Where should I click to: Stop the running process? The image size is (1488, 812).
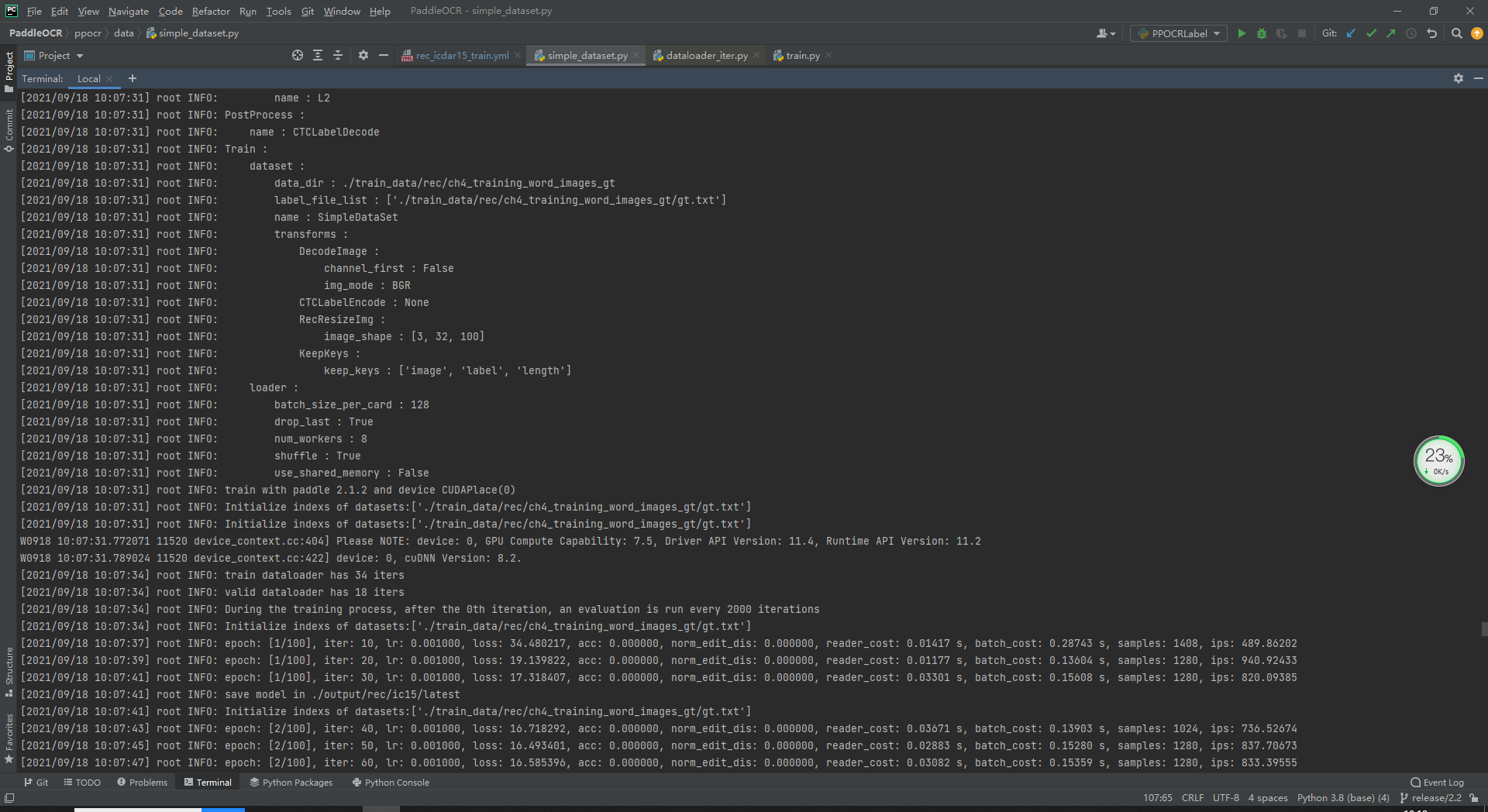click(x=1303, y=33)
